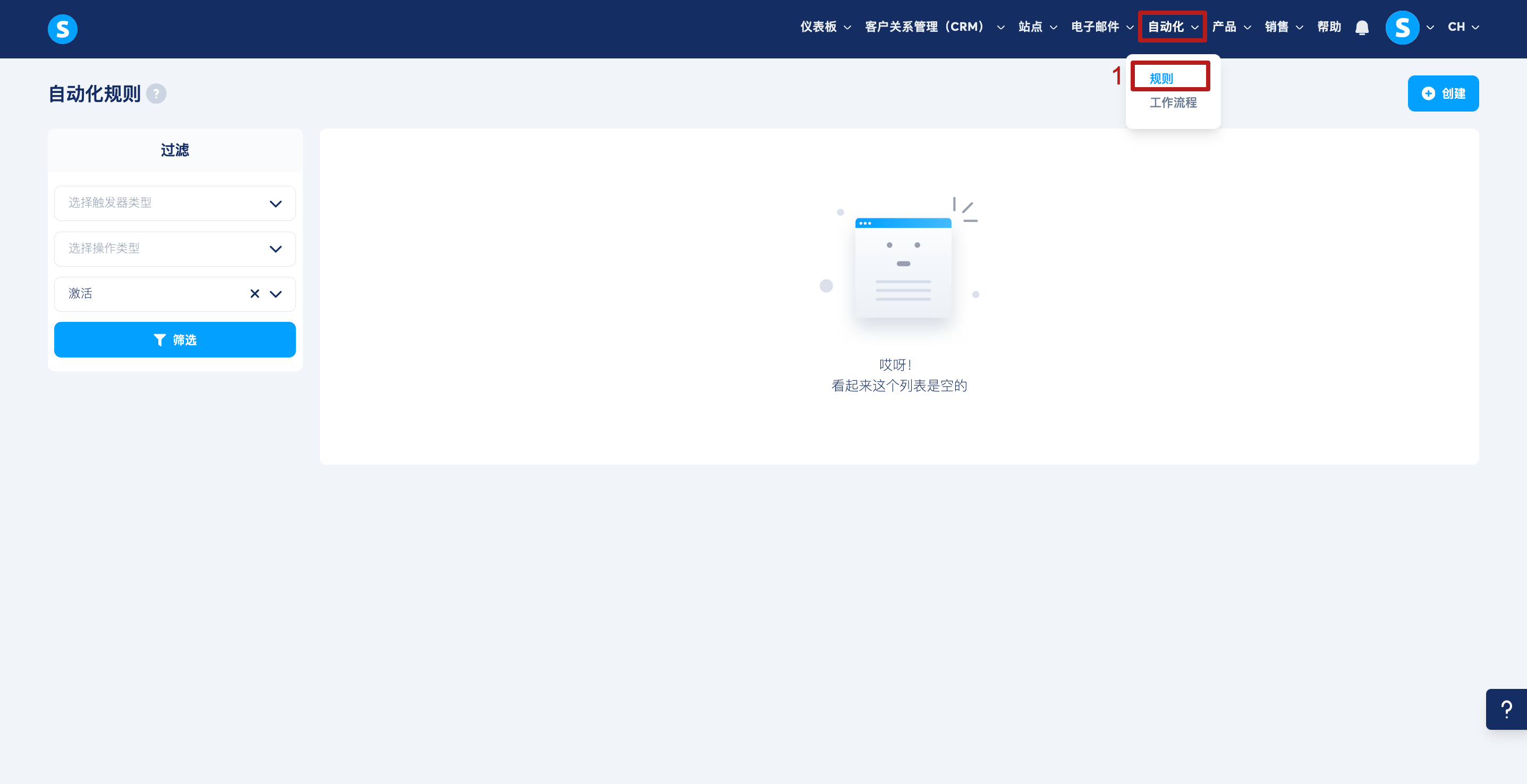
Task: Click the plus icon on the 创建 button
Action: tap(1428, 93)
